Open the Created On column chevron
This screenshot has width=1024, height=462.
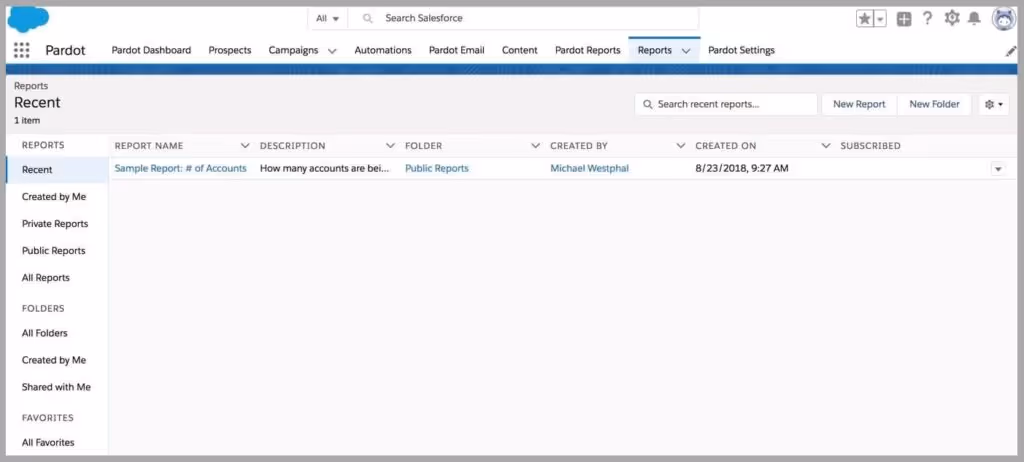tap(825, 146)
